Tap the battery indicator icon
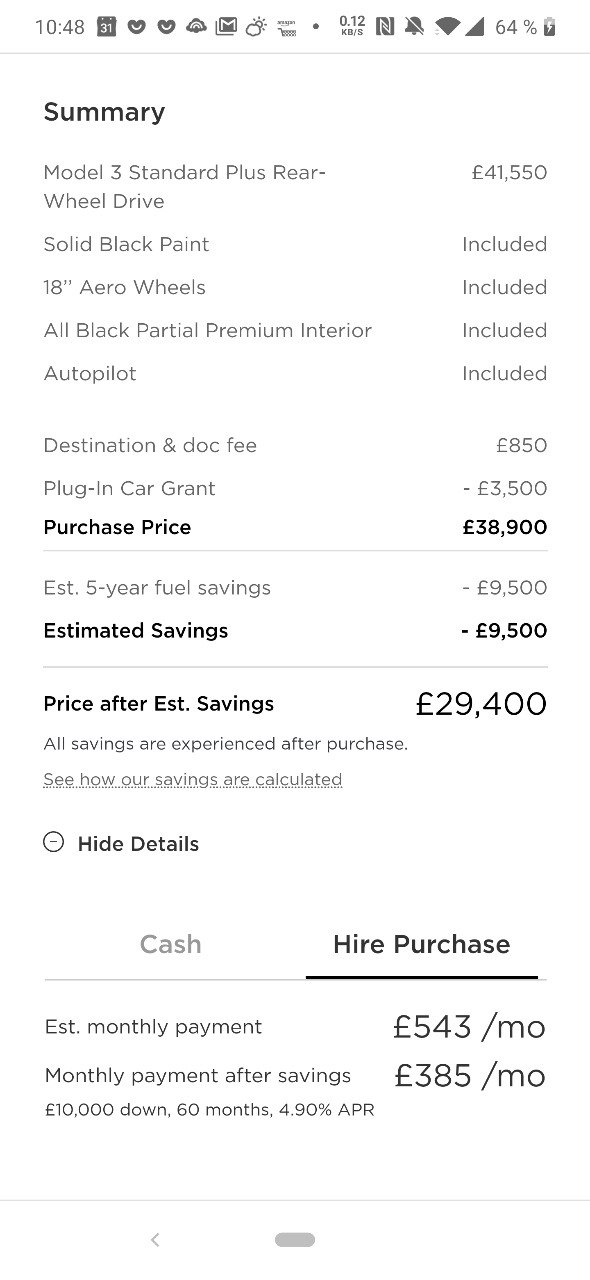This screenshot has width=590, height=1280. [x=549, y=27]
